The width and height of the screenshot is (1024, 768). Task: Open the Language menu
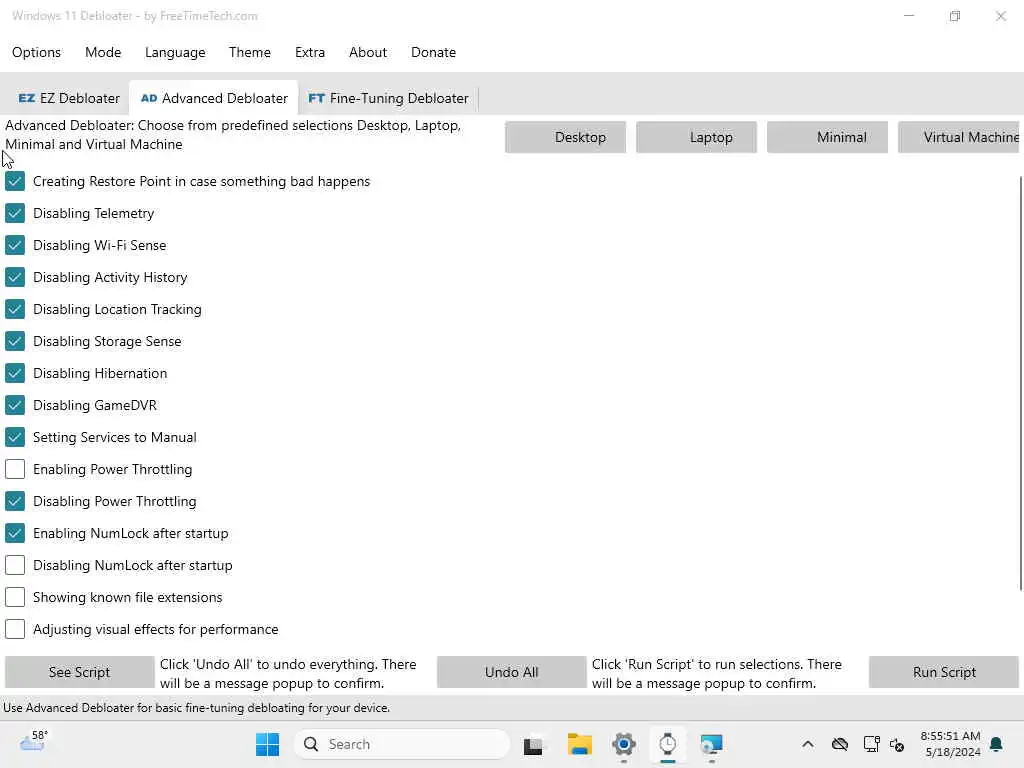(175, 52)
